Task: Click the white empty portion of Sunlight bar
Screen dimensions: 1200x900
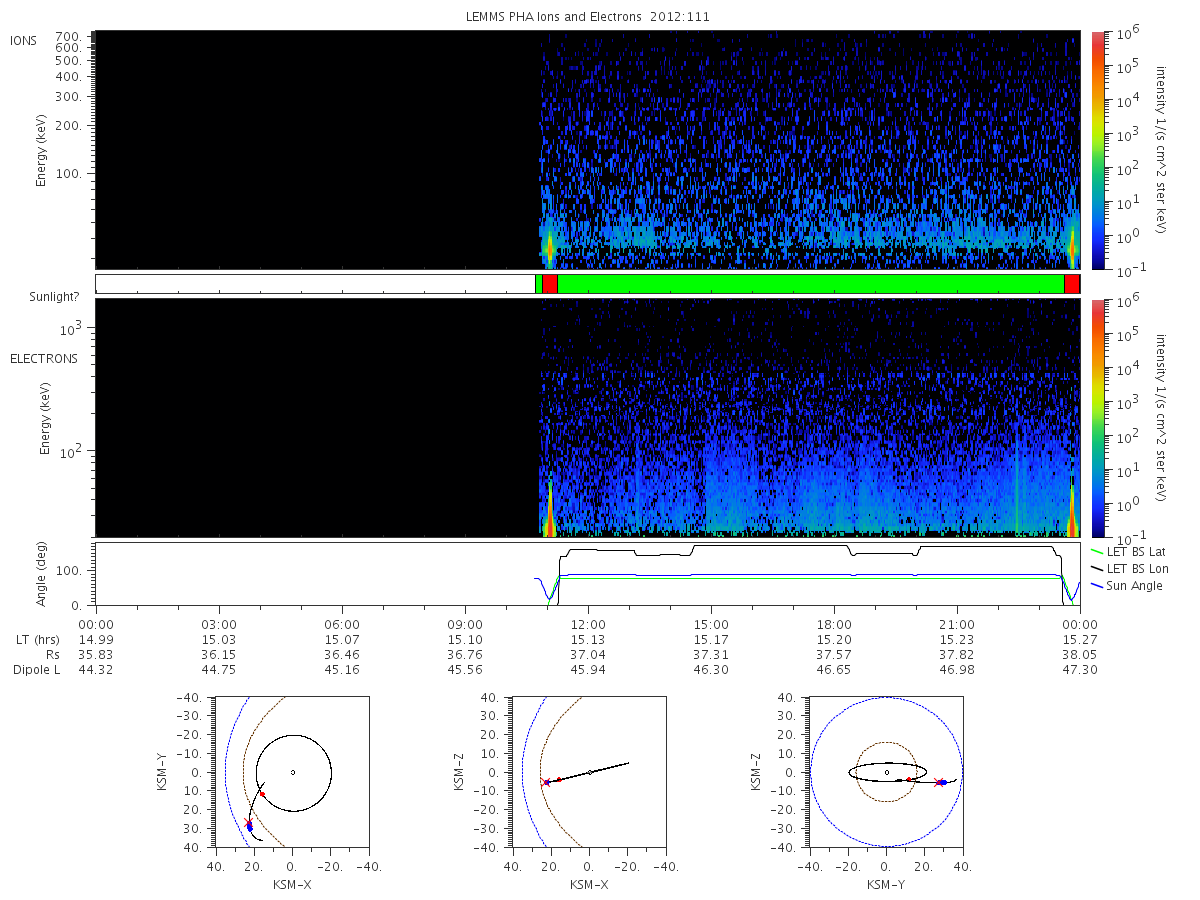Action: click(315, 284)
